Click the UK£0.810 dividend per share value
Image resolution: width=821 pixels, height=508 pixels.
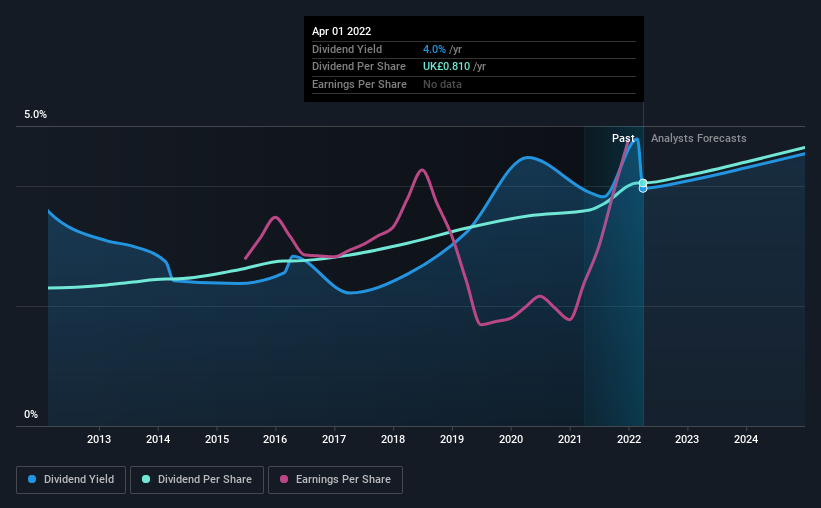click(x=446, y=67)
